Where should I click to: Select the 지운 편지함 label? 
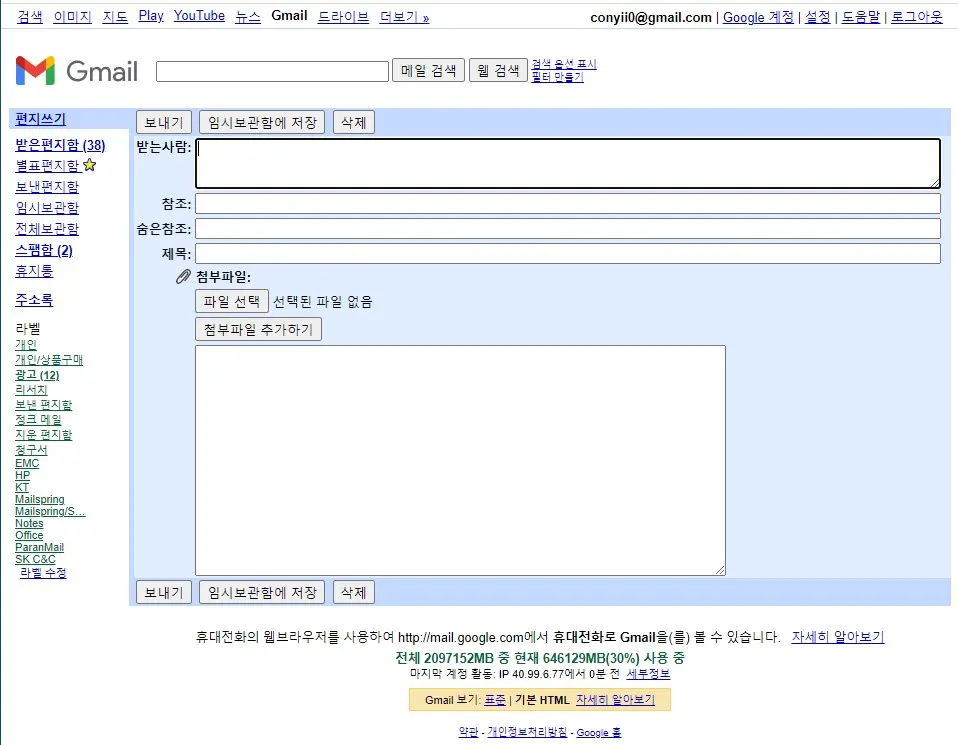(x=43, y=435)
